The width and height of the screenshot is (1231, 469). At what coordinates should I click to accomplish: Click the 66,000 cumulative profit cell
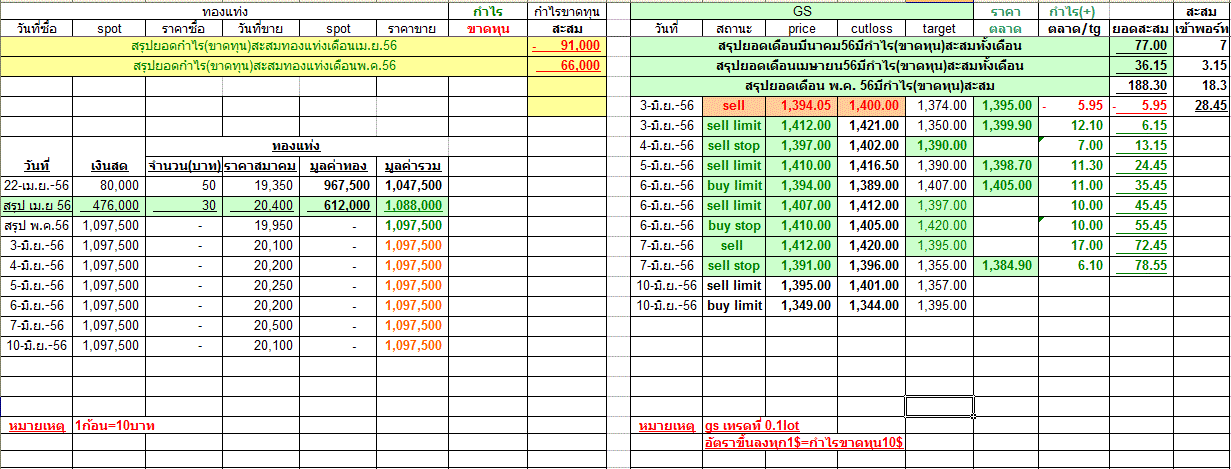pos(566,66)
